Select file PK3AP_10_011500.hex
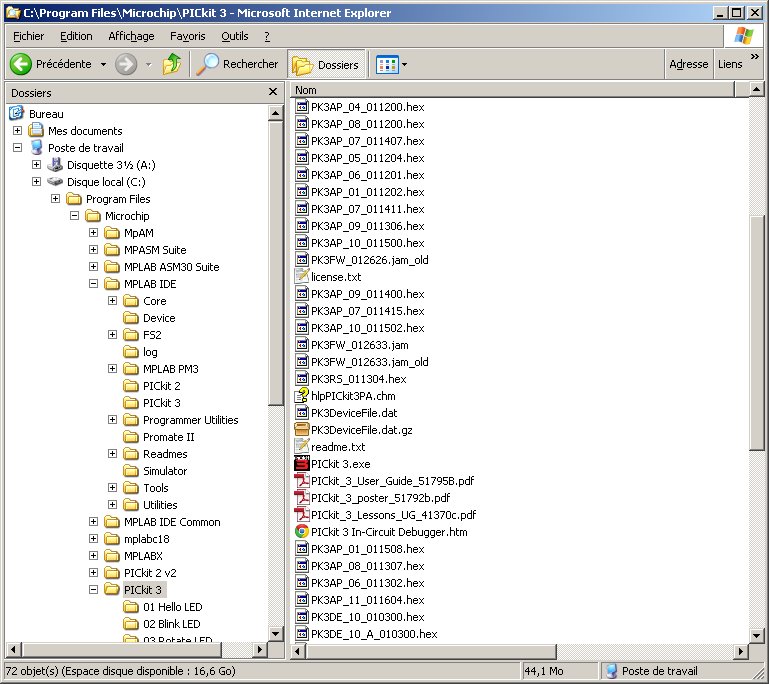Viewport: 769px width, 684px height. 360,243
